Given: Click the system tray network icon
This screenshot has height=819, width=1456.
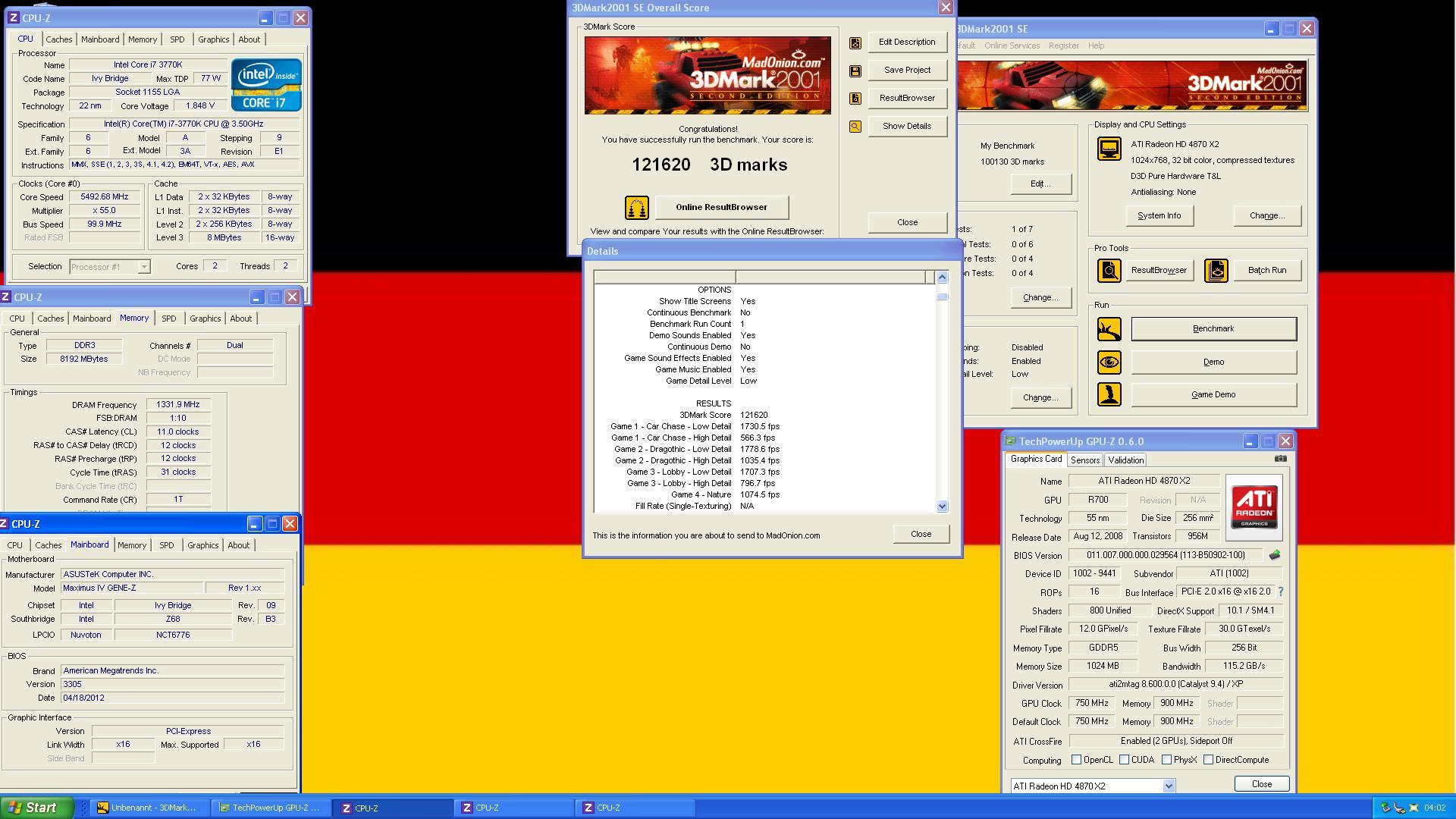Looking at the screenshot, I should (1400, 808).
